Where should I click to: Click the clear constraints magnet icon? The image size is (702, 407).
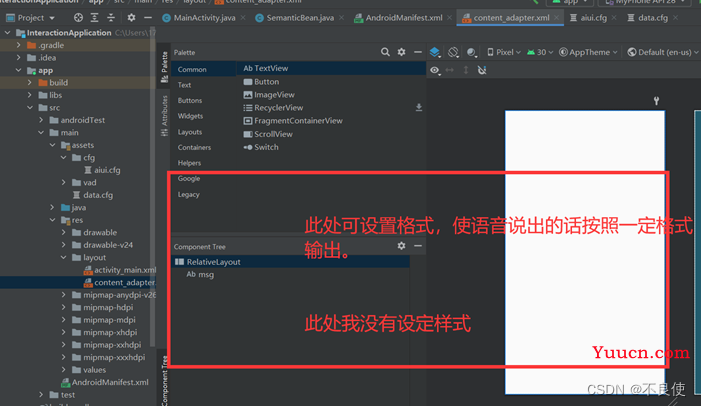(482, 70)
